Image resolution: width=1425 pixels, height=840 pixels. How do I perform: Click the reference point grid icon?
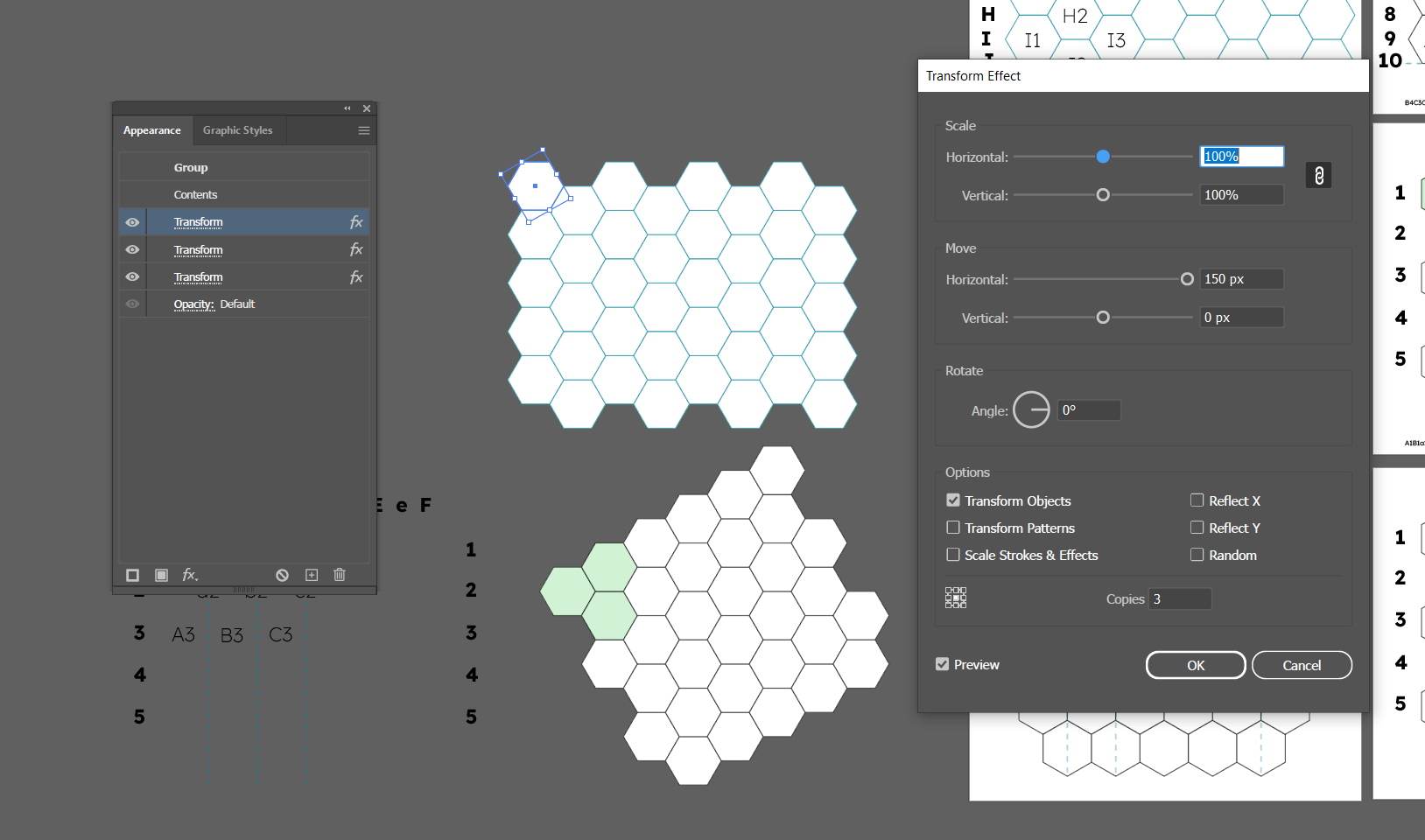pyautogui.click(x=956, y=598)
